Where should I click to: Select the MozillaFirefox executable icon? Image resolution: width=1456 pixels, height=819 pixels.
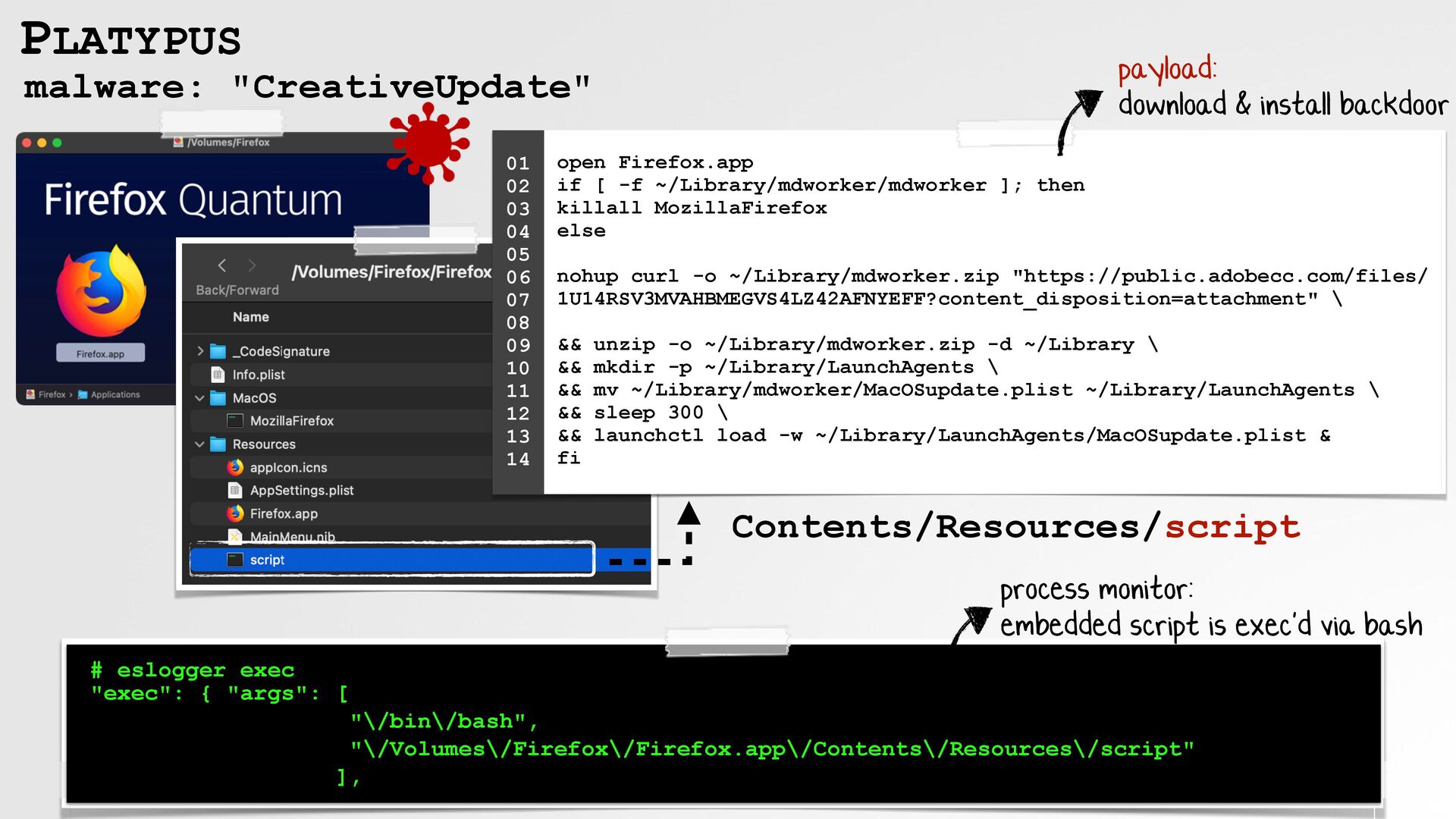click(235, 421)
